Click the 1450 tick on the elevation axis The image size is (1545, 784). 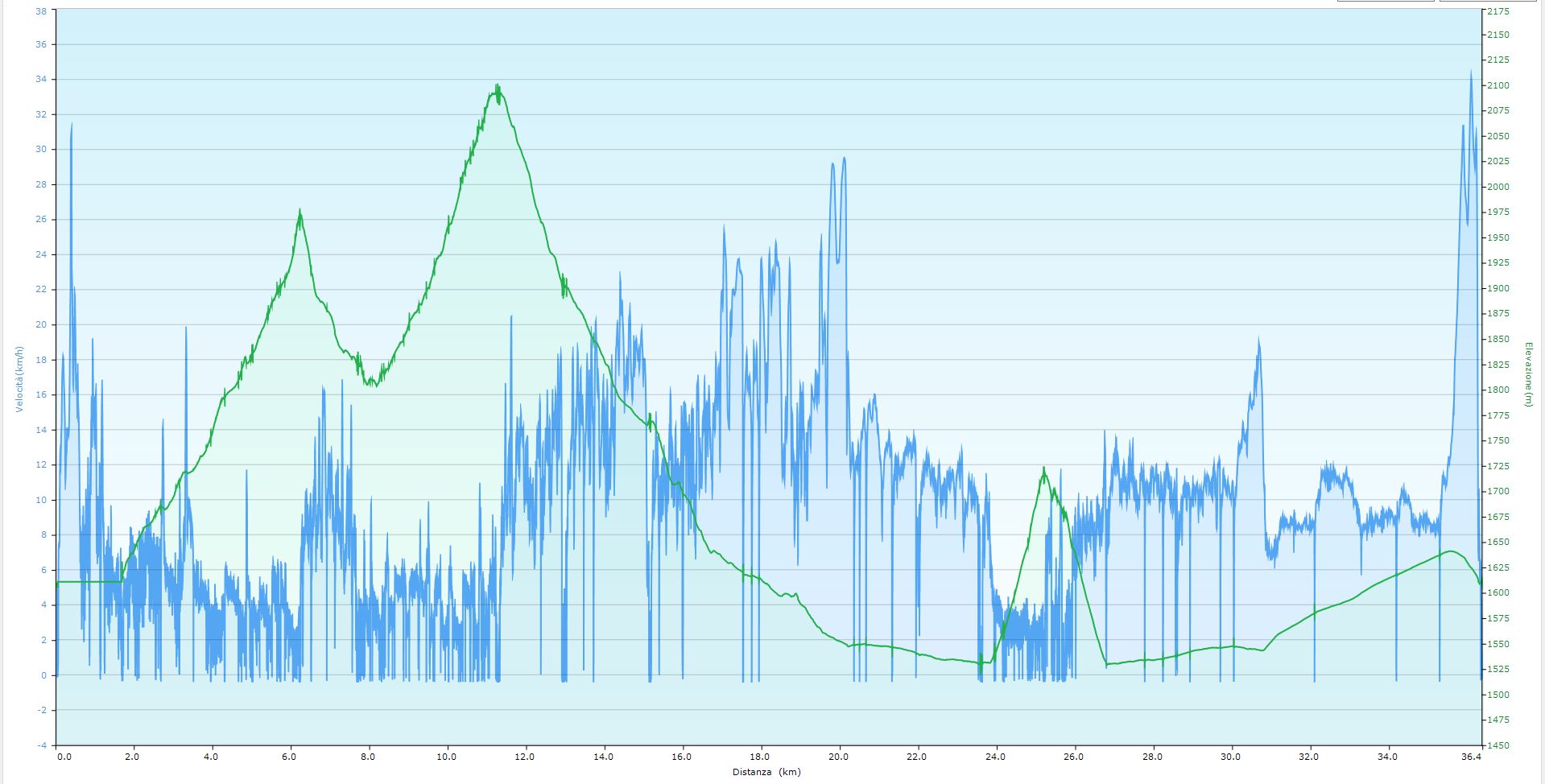coord(1498,745)
